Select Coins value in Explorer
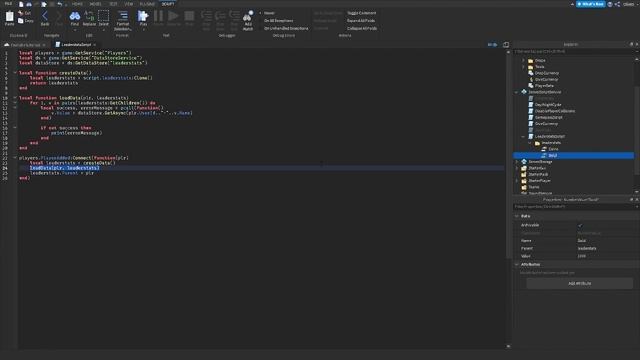Viewport: 640px width, 360px height. (553, 149)
